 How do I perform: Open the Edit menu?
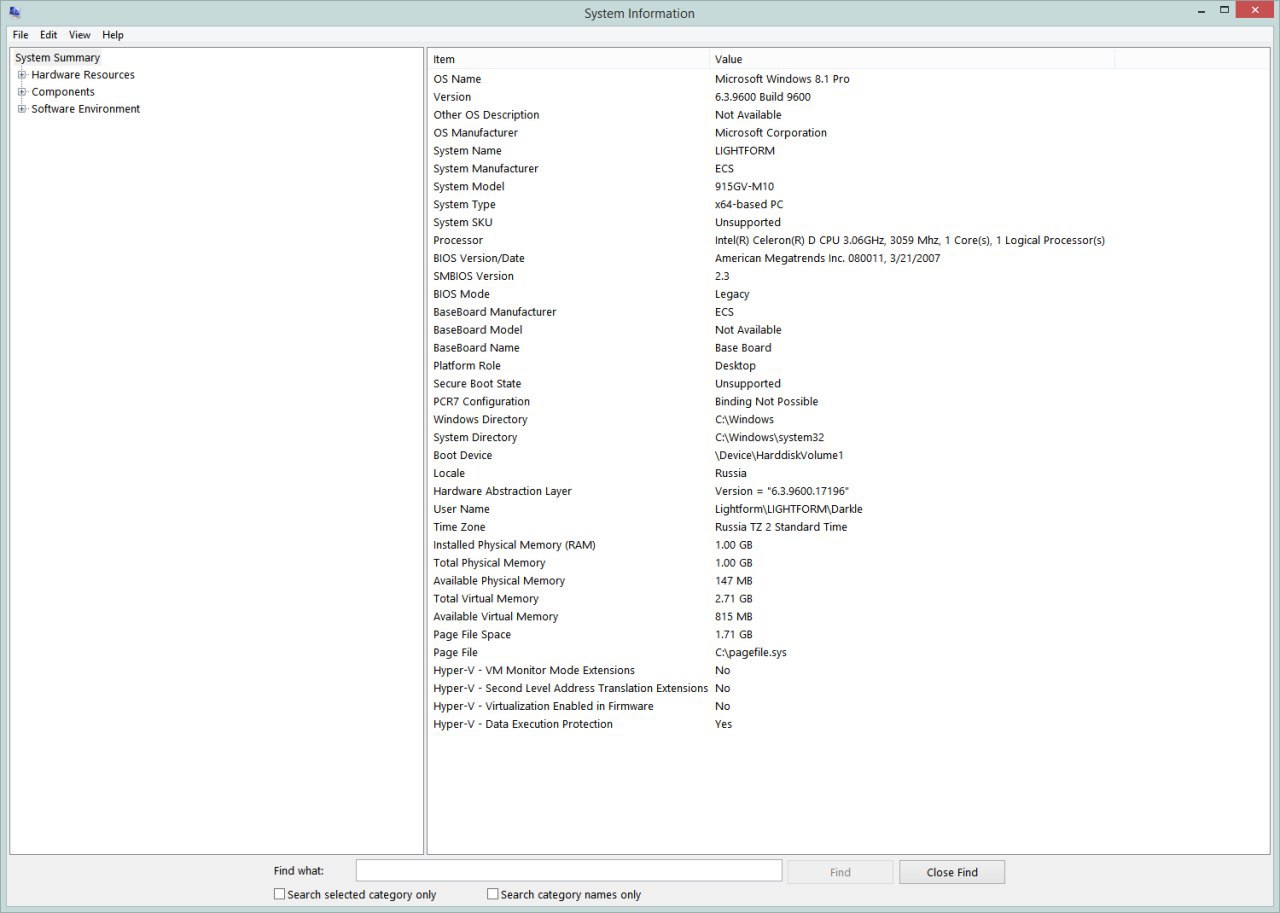[x=49, y=35]
